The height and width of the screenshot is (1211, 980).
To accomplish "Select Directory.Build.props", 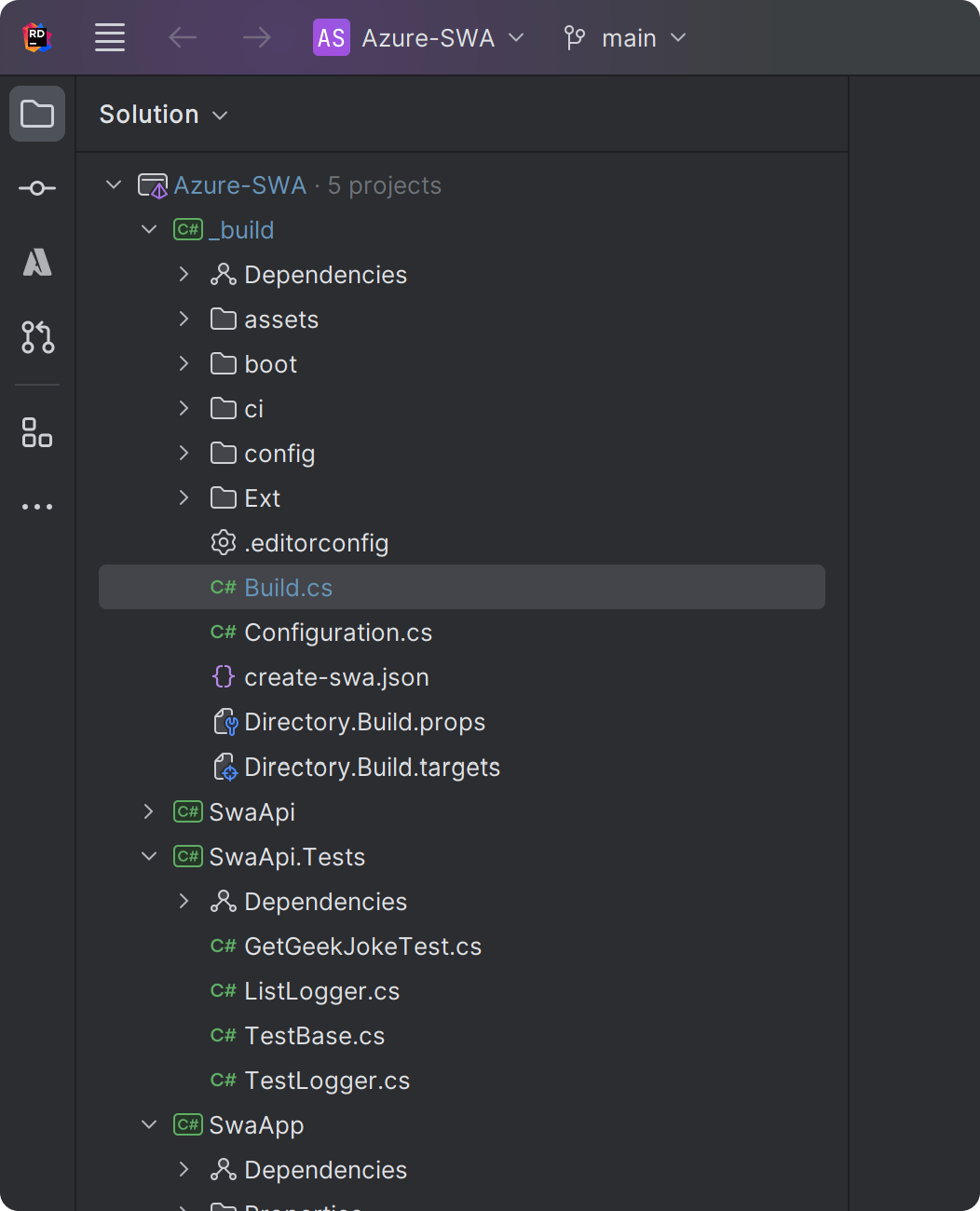I will [x=364, y=721].
